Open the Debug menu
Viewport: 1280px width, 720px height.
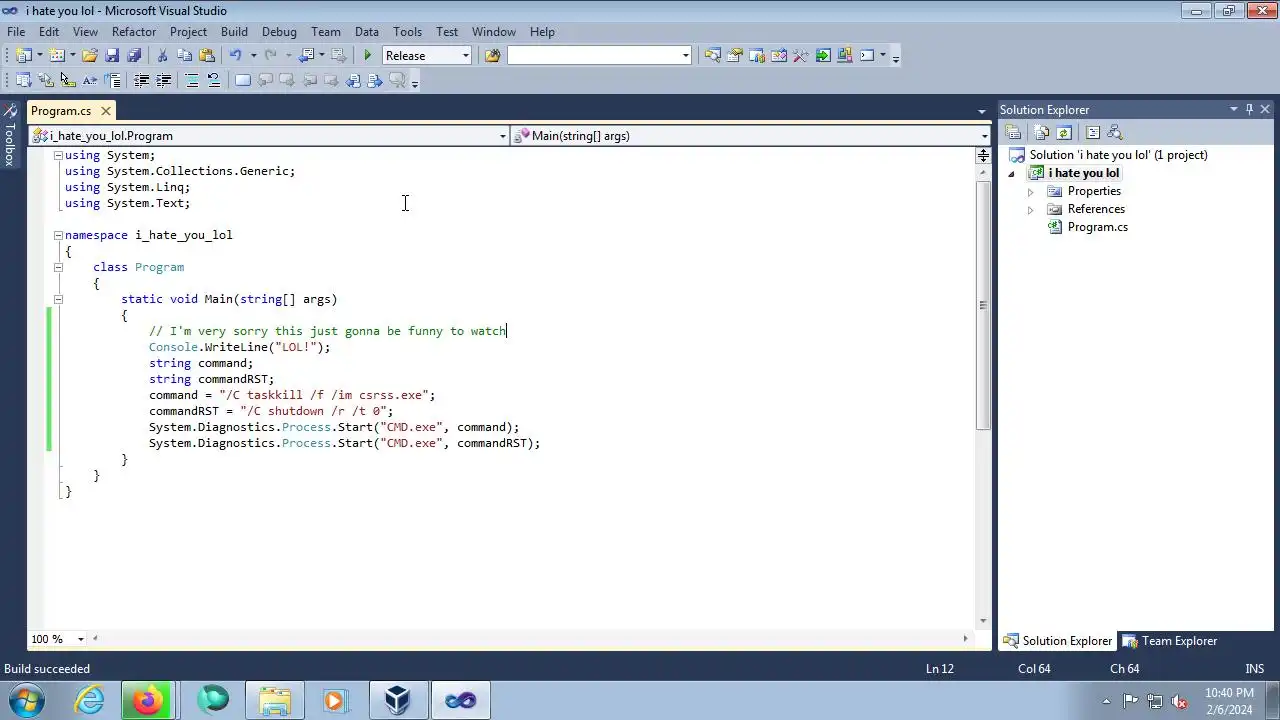[x=279, y=32]
